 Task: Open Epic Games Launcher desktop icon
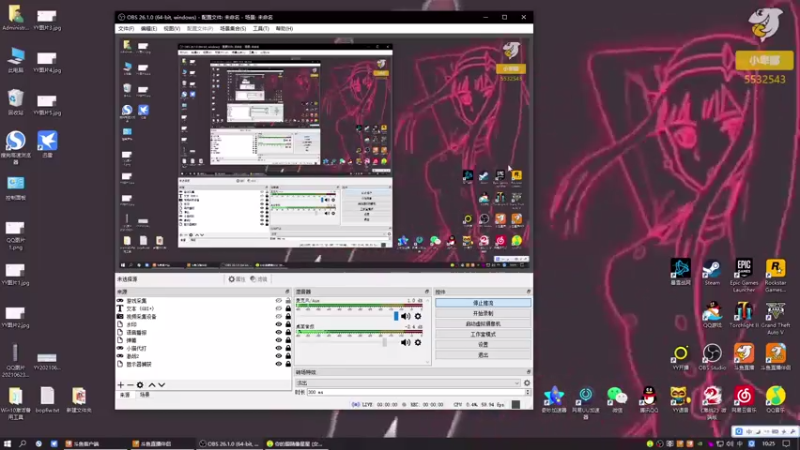pyautogui.click(x=744, y=276)
